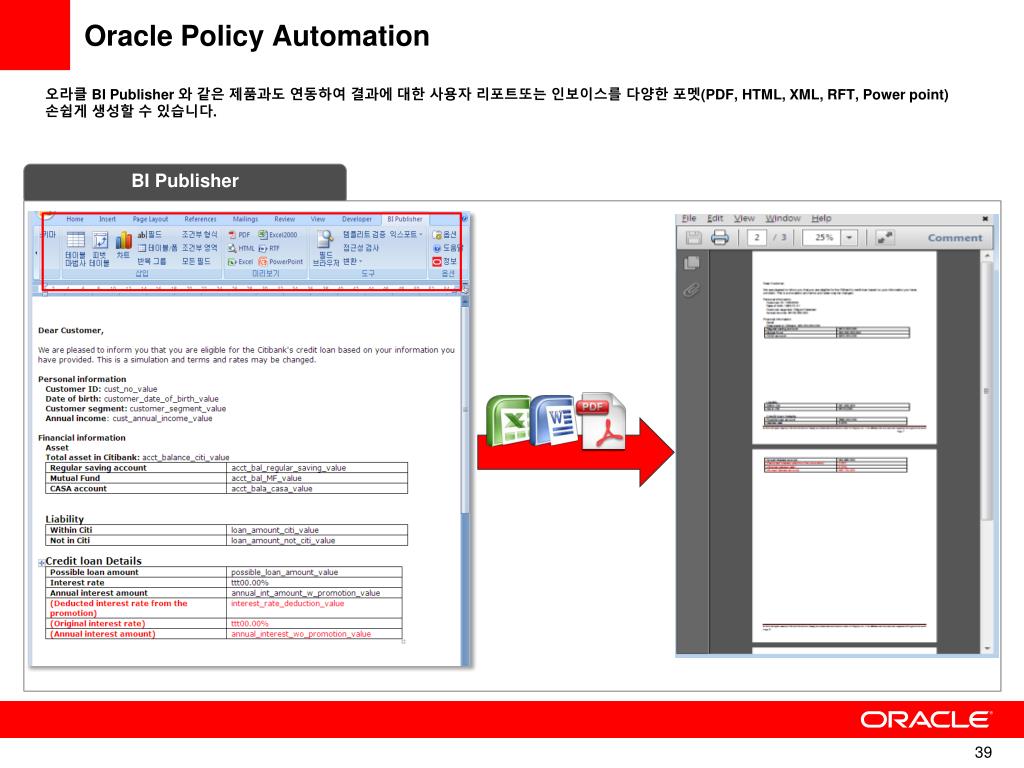Run Validate Template (템플리트 검증)
Screen dimensions: 1024x768
[364, 234]
